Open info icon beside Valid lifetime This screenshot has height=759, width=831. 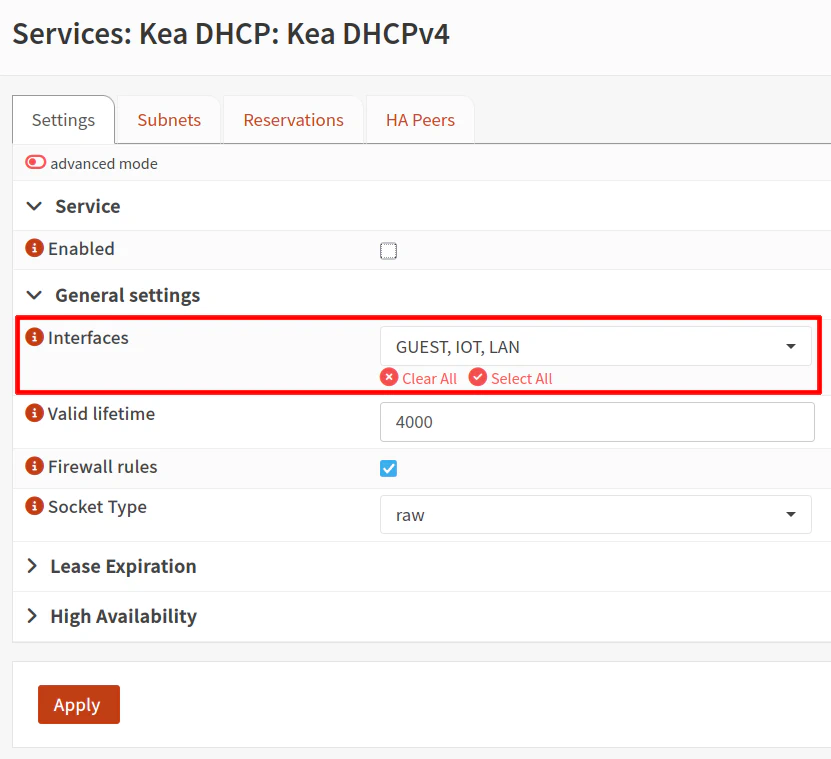click(x=34, y=413)
